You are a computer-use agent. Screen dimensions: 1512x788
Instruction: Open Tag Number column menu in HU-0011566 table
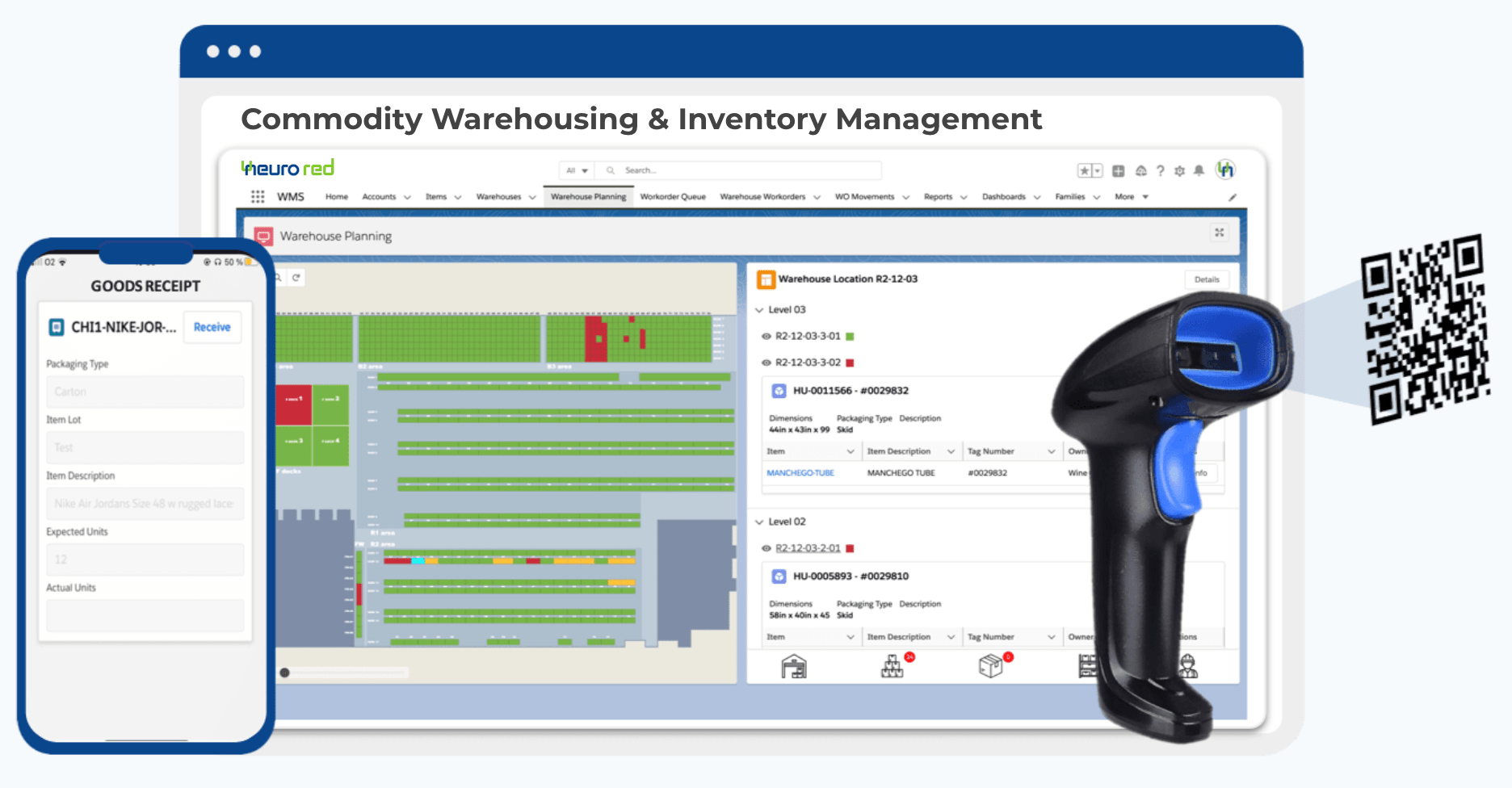(x=1051, y=452)
